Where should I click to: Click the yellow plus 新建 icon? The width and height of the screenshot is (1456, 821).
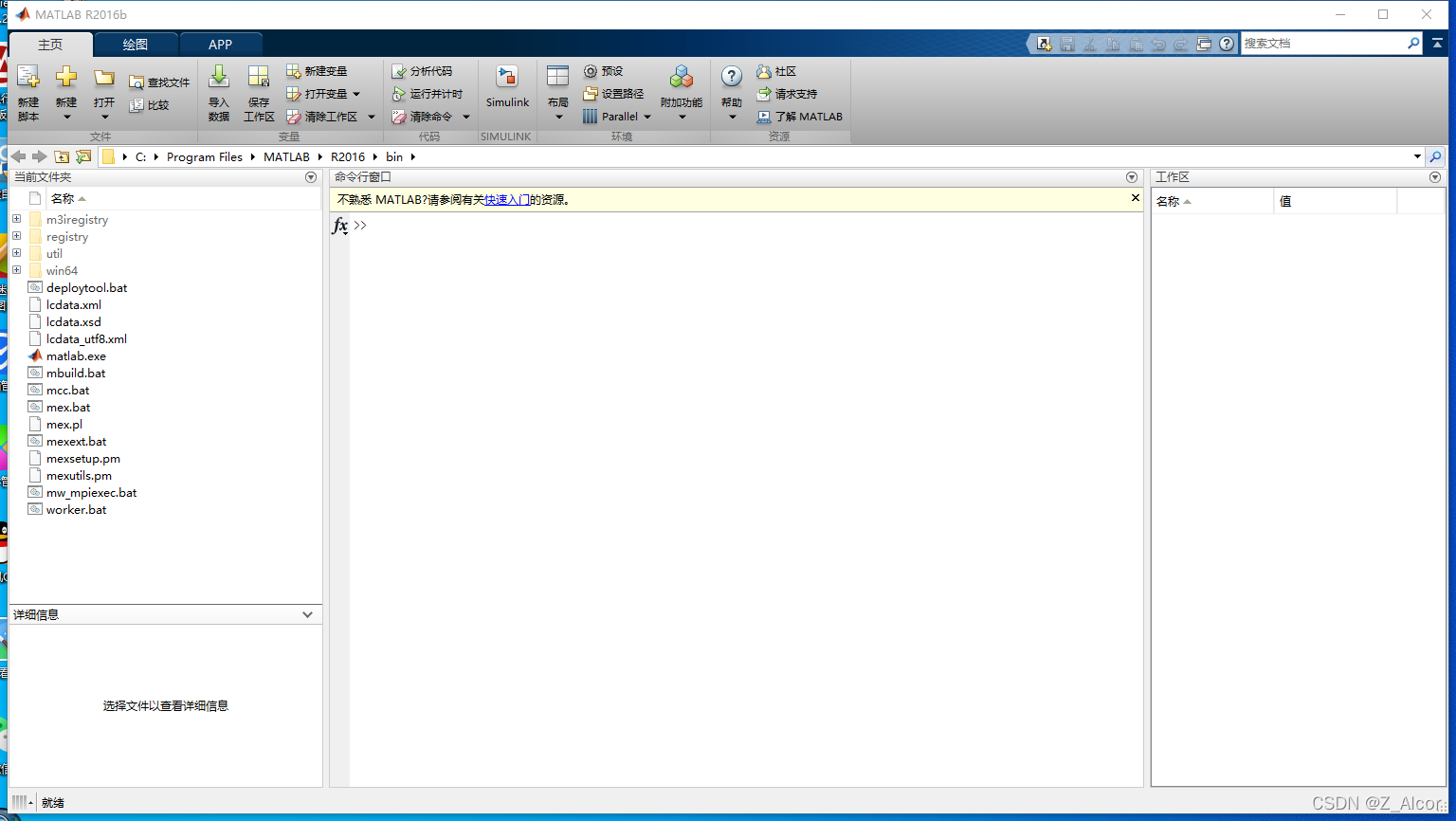(66, 78)
